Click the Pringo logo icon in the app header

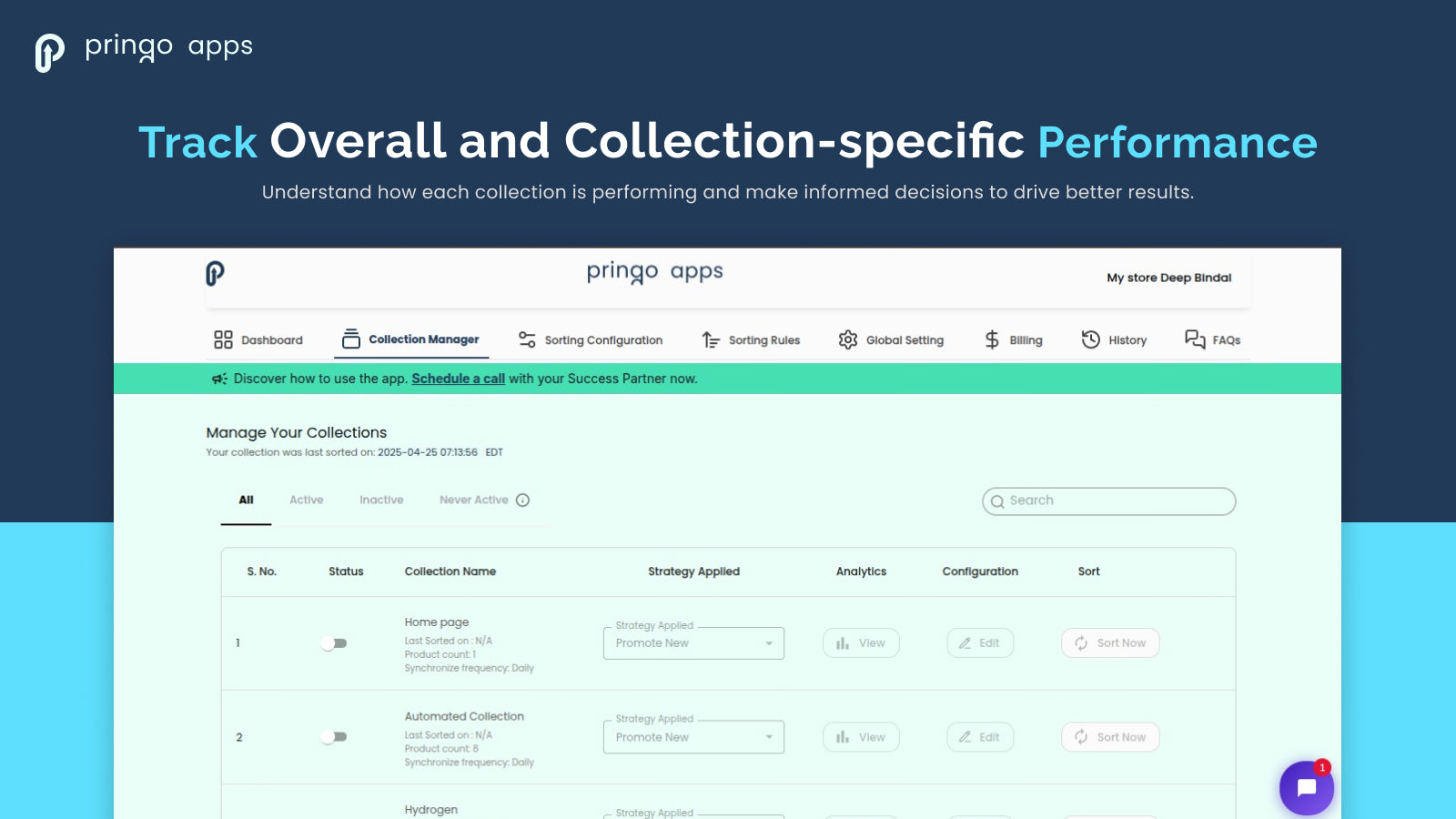click(x=215, y=273)
